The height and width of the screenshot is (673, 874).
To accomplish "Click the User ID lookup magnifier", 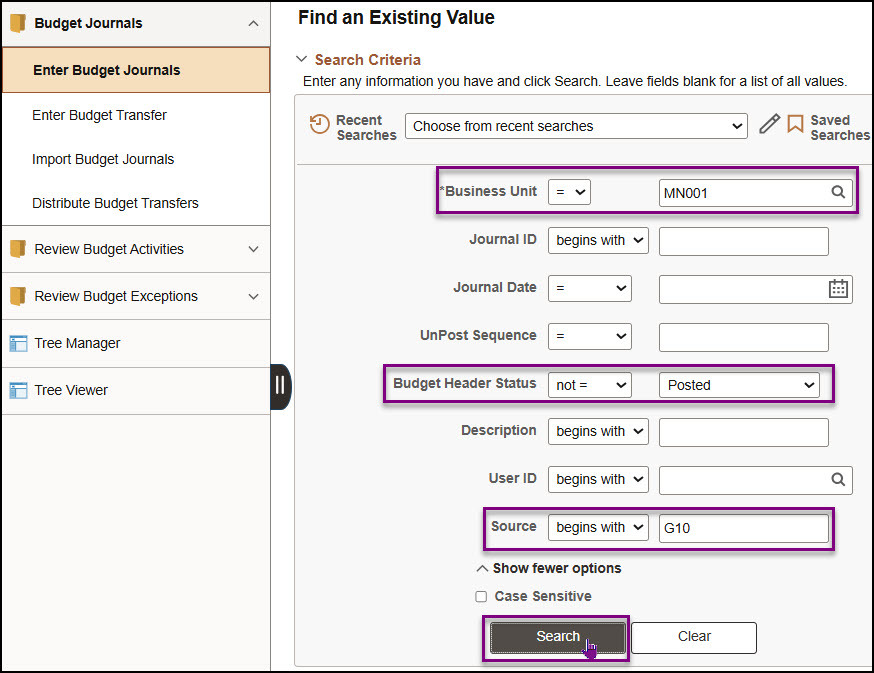I will [x=838, y=479].
